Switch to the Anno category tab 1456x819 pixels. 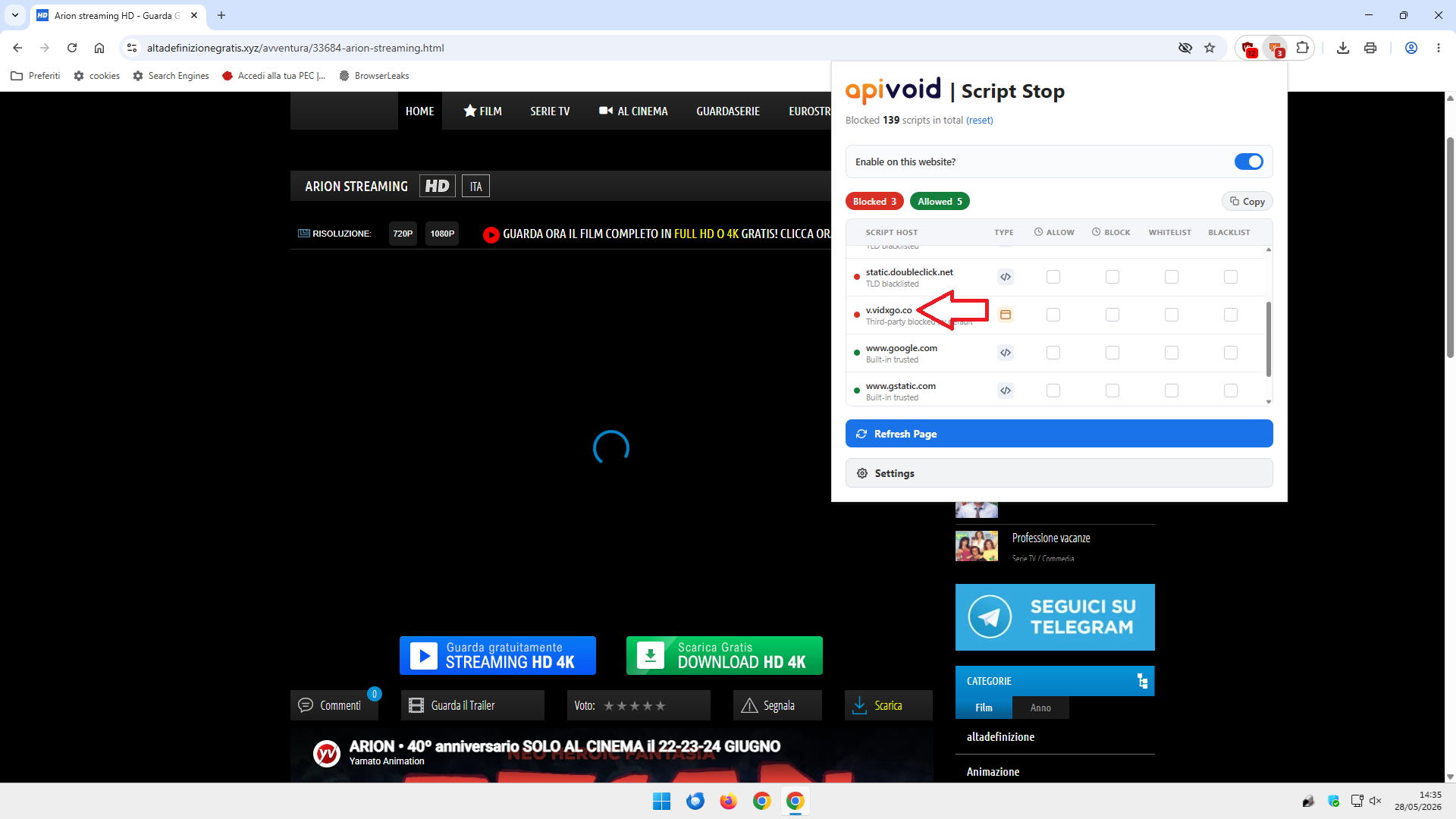click(1040, 708)
